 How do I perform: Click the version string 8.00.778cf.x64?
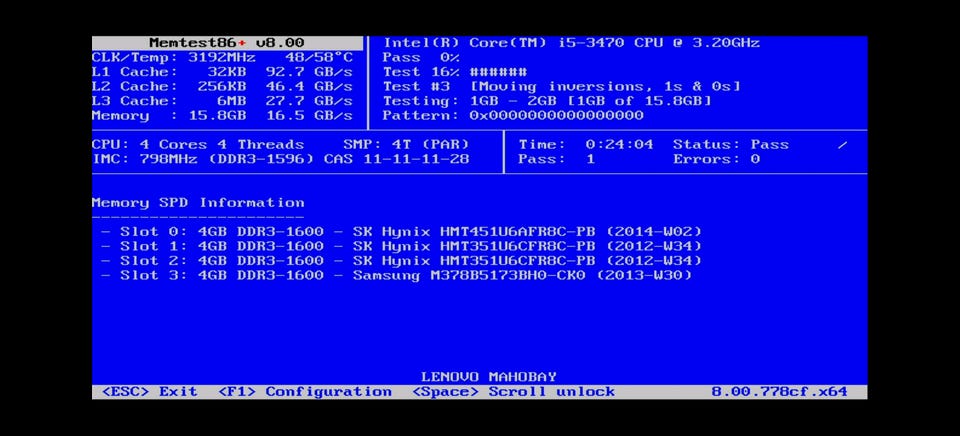coord(779,392)
